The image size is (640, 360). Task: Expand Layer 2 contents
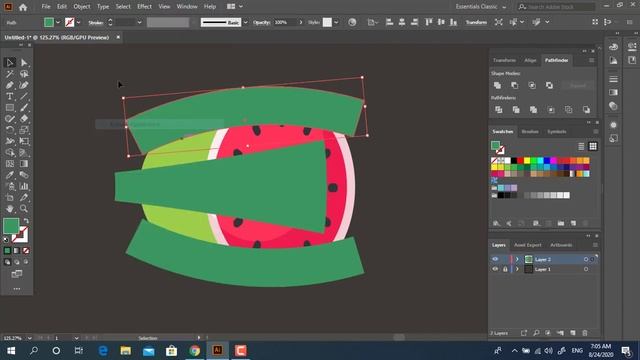pos(517,259)
